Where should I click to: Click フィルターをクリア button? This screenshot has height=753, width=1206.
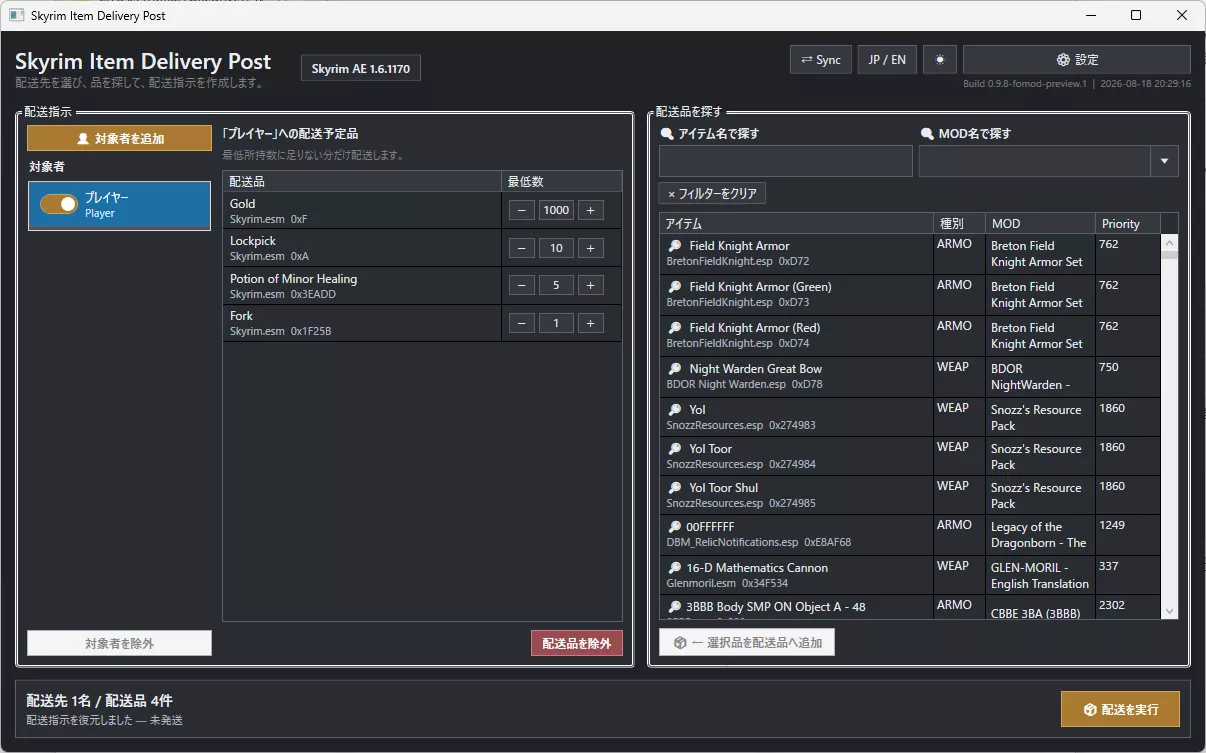point(712,193)
